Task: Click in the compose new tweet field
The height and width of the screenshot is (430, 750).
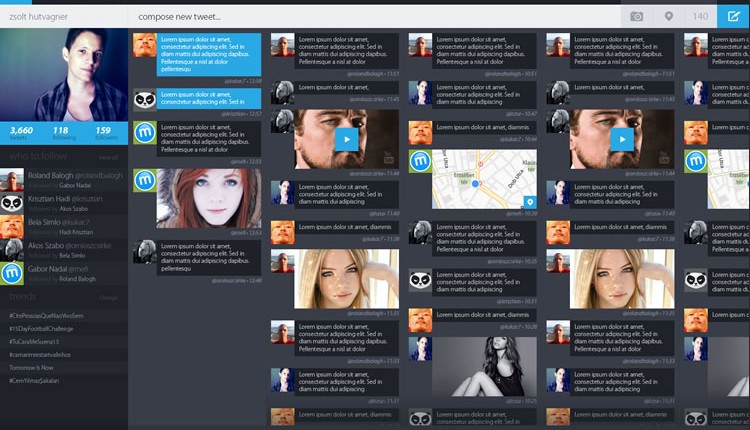Action: 375,16
